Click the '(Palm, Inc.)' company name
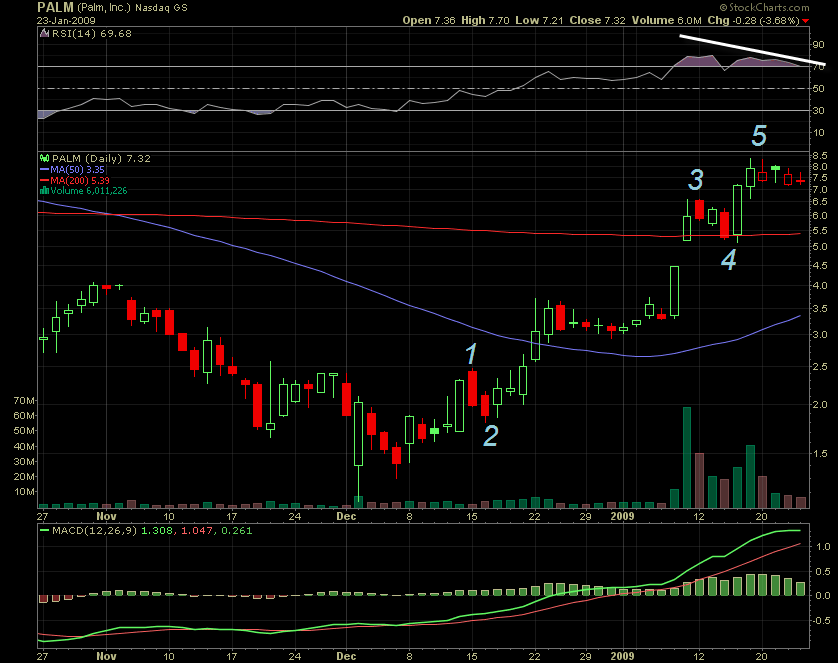Screen dimensions: 838x663 (104, 8)
